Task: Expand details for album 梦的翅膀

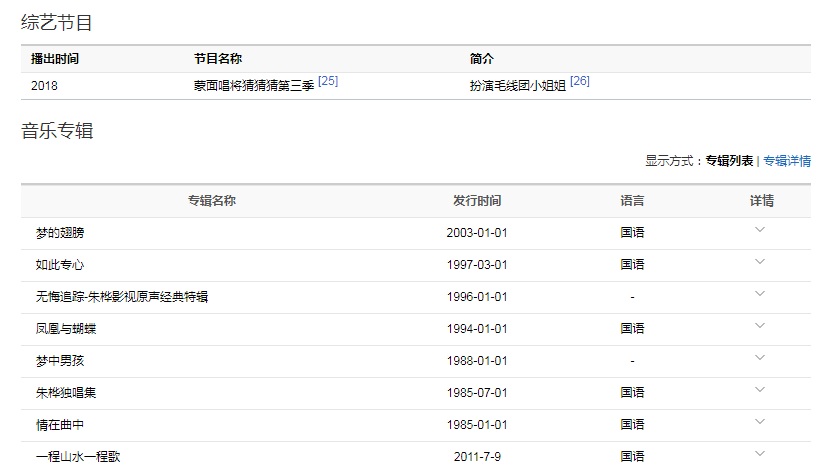Action: pos(760,230)
